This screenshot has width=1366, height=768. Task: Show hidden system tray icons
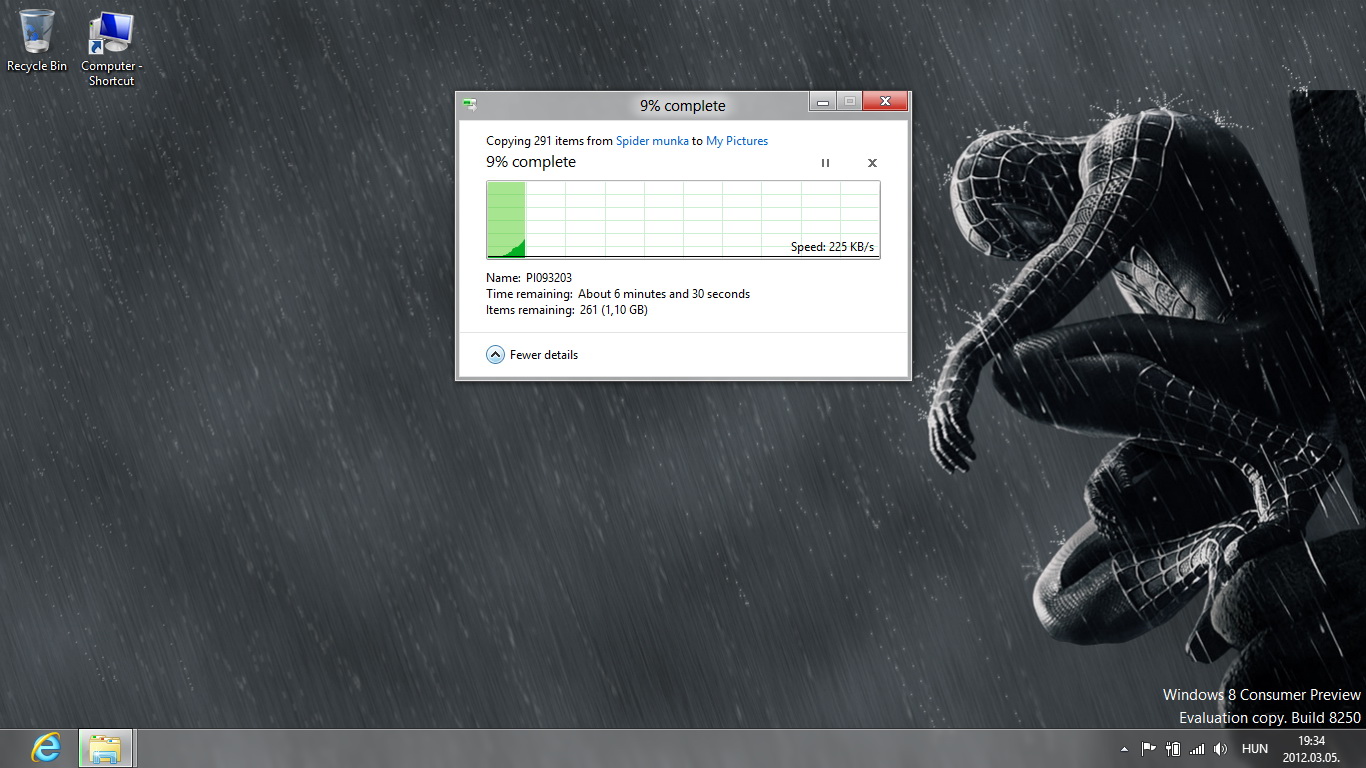tap(1124, 749)
